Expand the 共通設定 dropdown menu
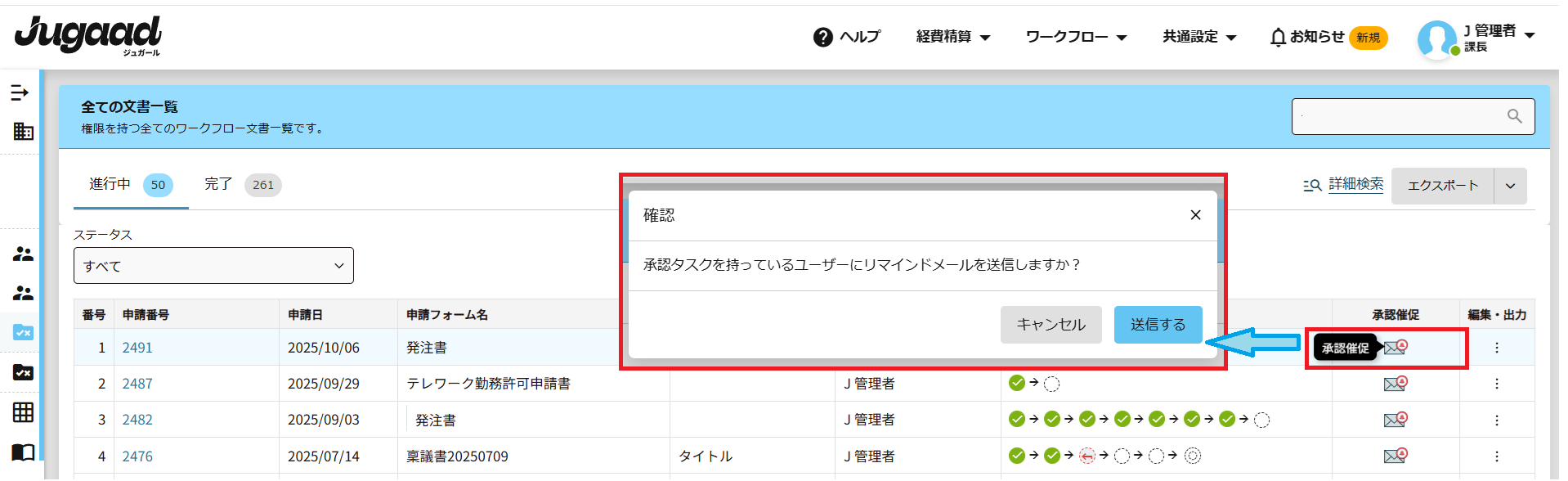The image size is (1568, 481). click(x=1199, y=37)
